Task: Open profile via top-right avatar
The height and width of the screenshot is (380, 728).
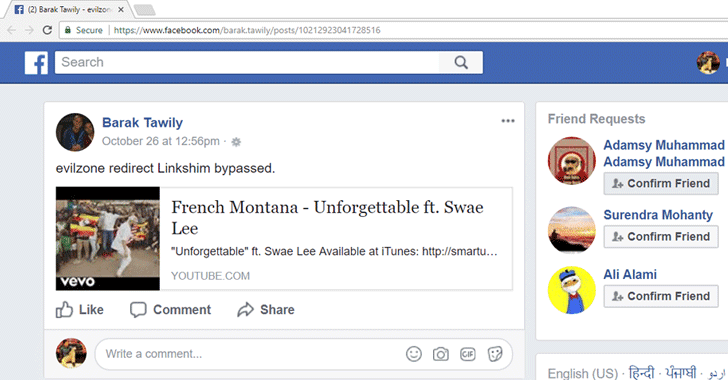Action: coord(708,63)
